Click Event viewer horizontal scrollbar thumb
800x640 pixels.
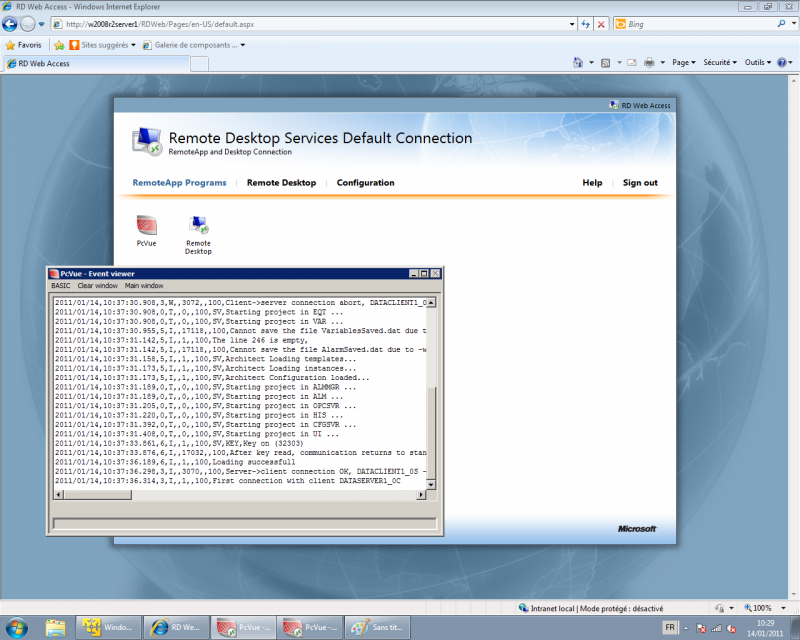click(97, 495)
